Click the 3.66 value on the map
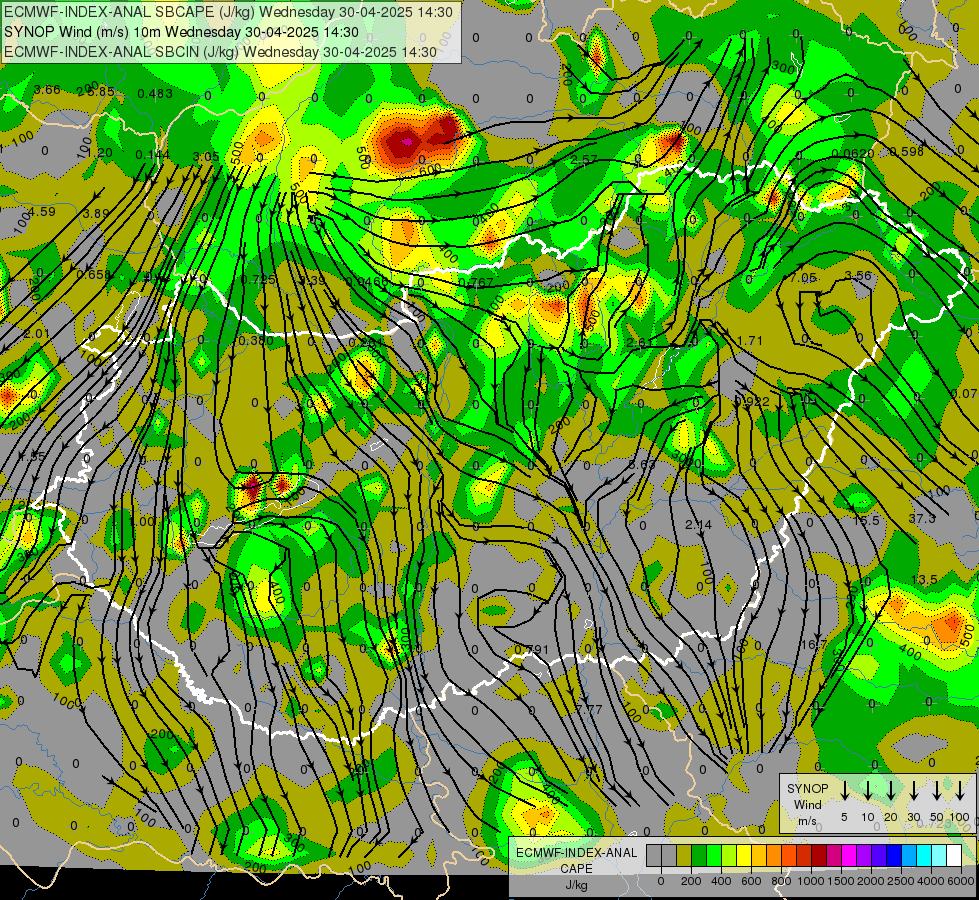979x900 pixels. pyautogui.click(x=47, y=89)
